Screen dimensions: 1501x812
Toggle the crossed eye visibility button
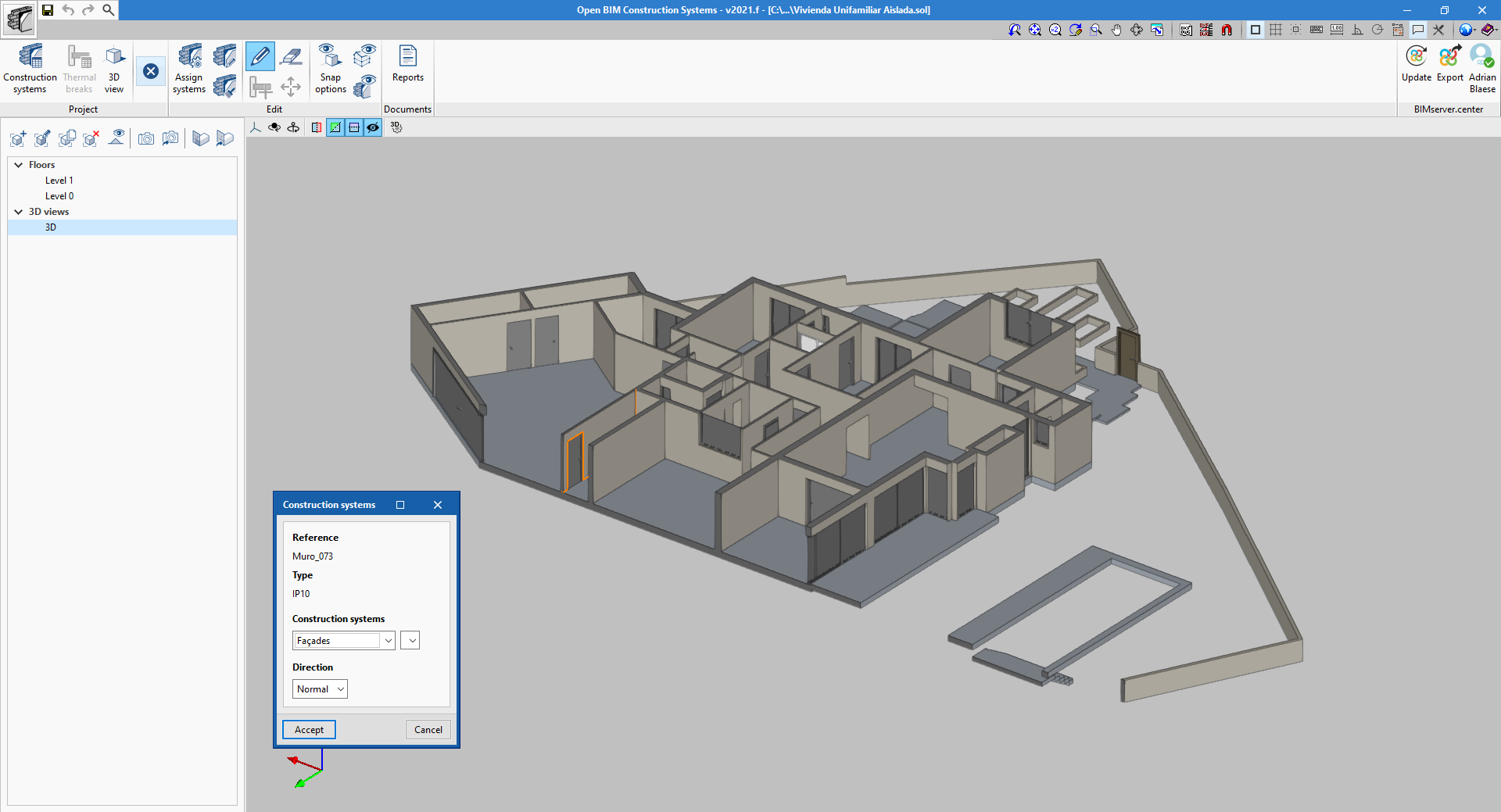(x=373, y=127)
